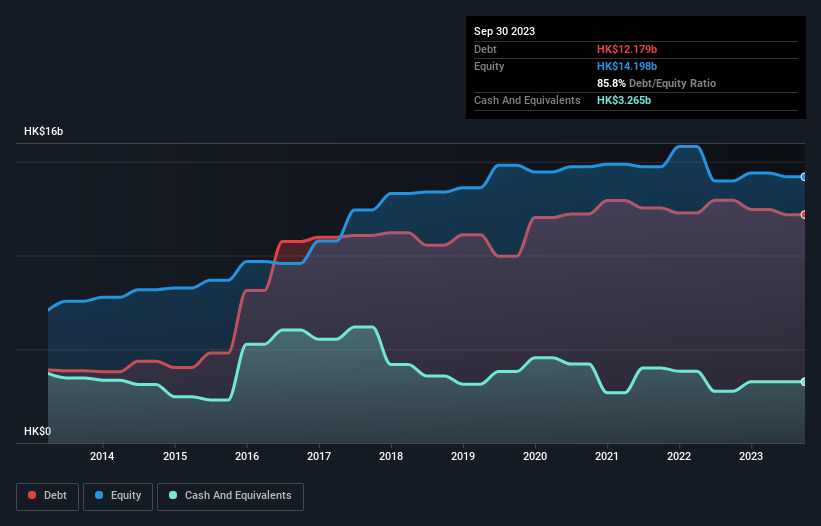Toggle Cash And Equivalents legend button
The image size is (821, 526).
coord(230,496)
